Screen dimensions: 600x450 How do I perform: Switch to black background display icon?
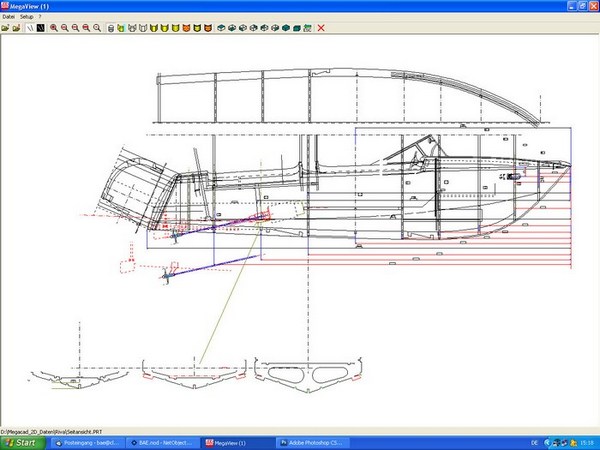40,28
